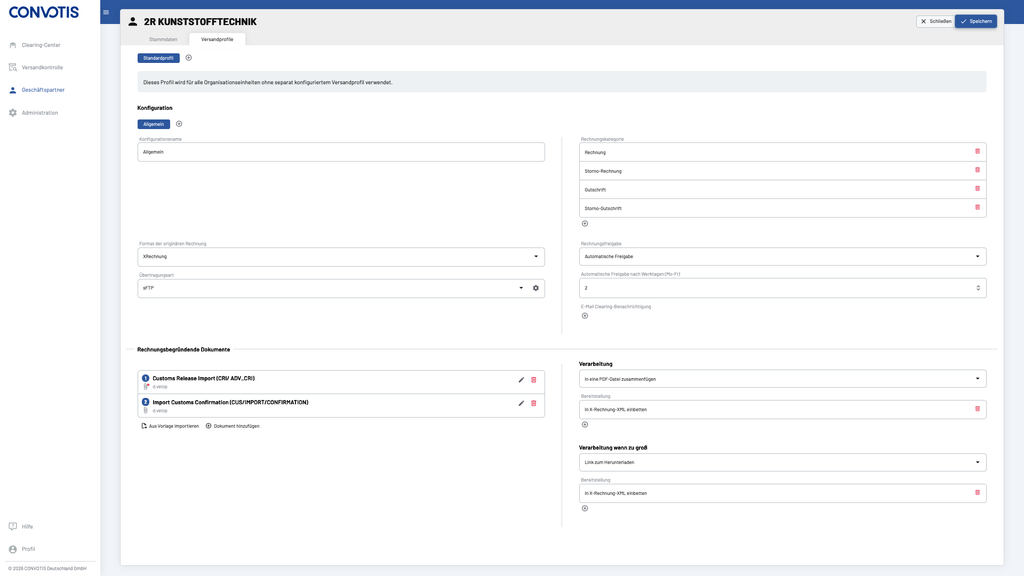Add an E-Mail Clearing-Benachrichtigung
Screen dimensions: 1024x576
585,316
